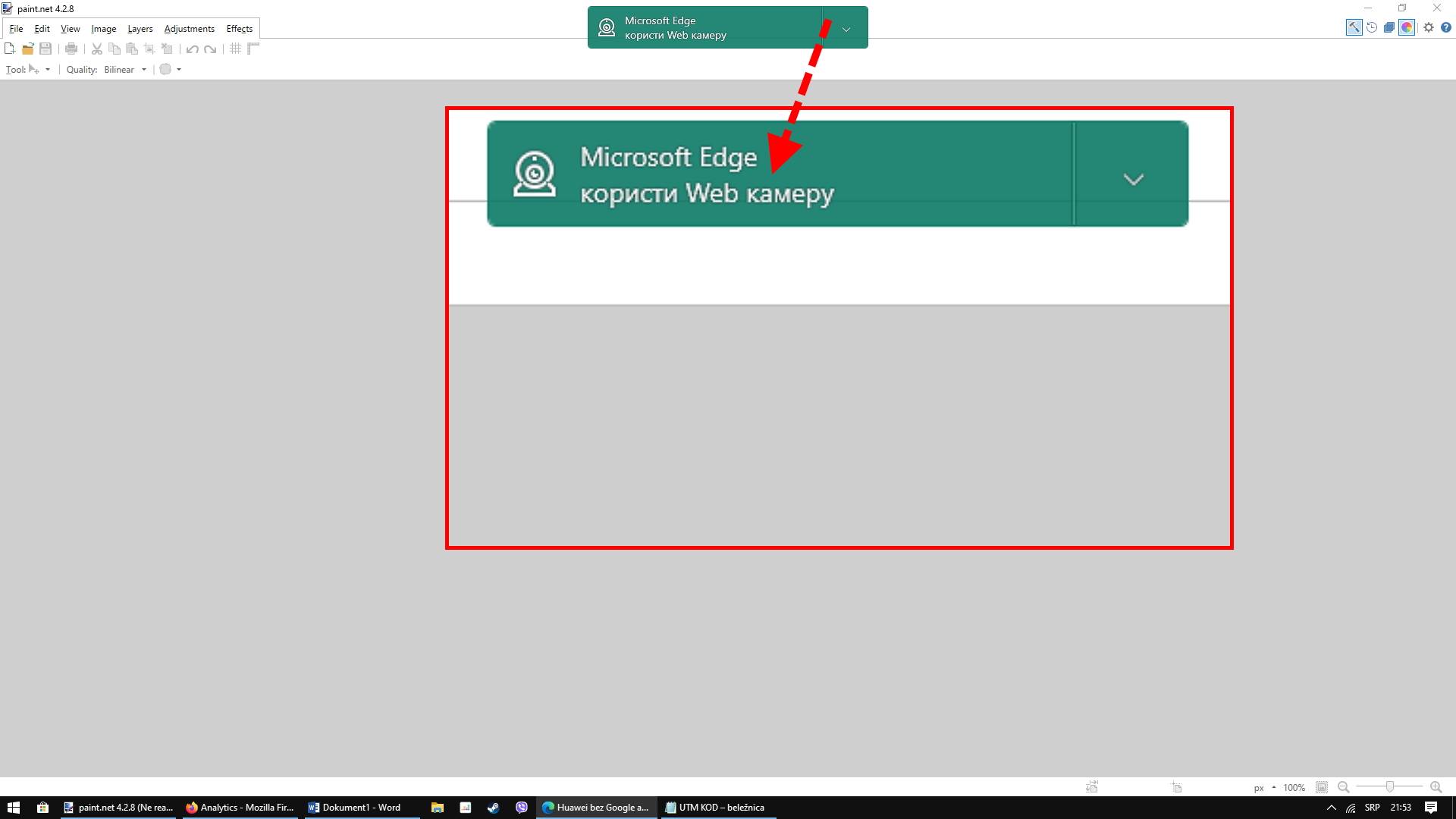Open the Effects menu

click(239, 29)
